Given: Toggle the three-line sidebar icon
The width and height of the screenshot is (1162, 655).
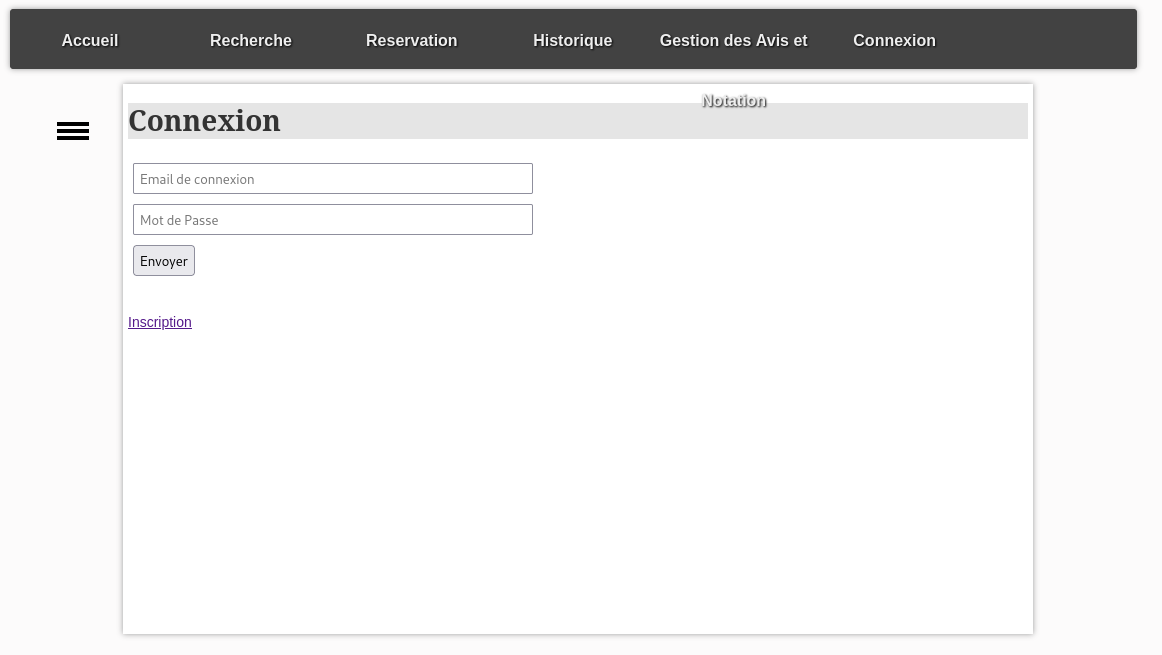Looking at the screenshot, I should [73, 131].
